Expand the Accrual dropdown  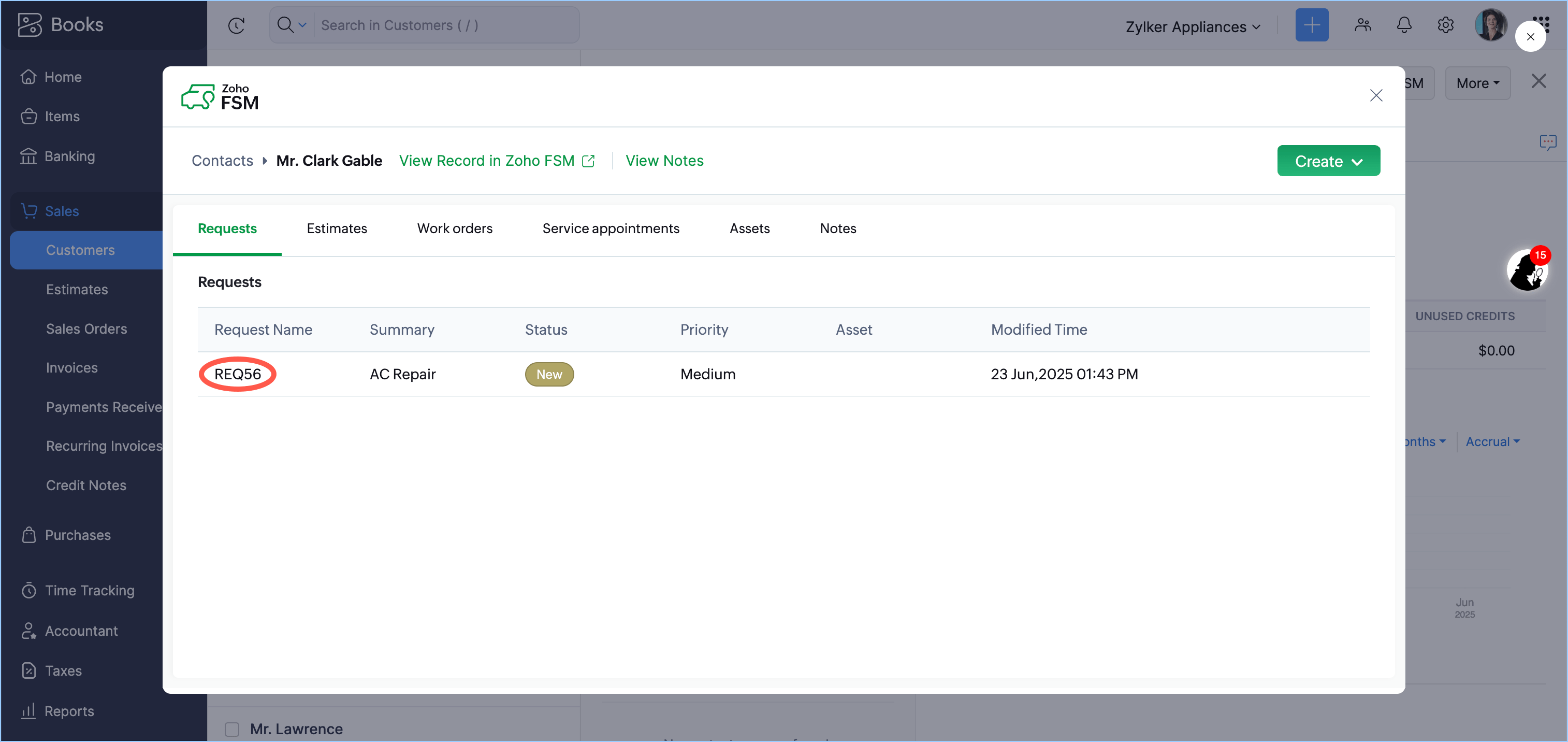[x=1492, y=441]
